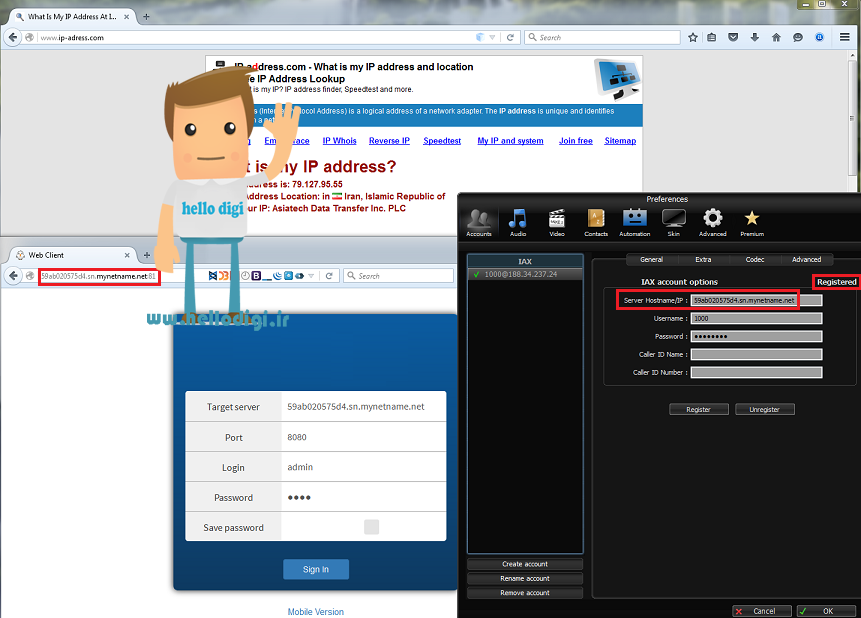Click Password field in IAX account options
This screenshot has width=861, height=618.
(x=756, y=336)
